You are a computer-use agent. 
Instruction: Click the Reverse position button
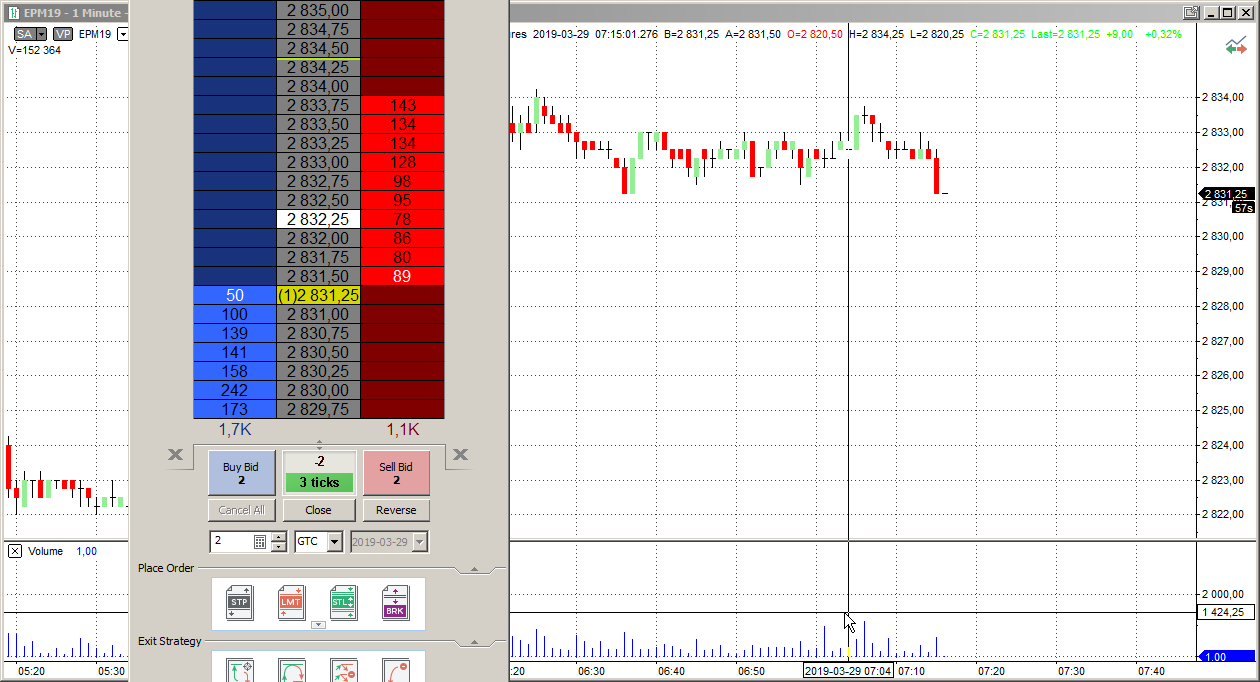pos(396,510)
